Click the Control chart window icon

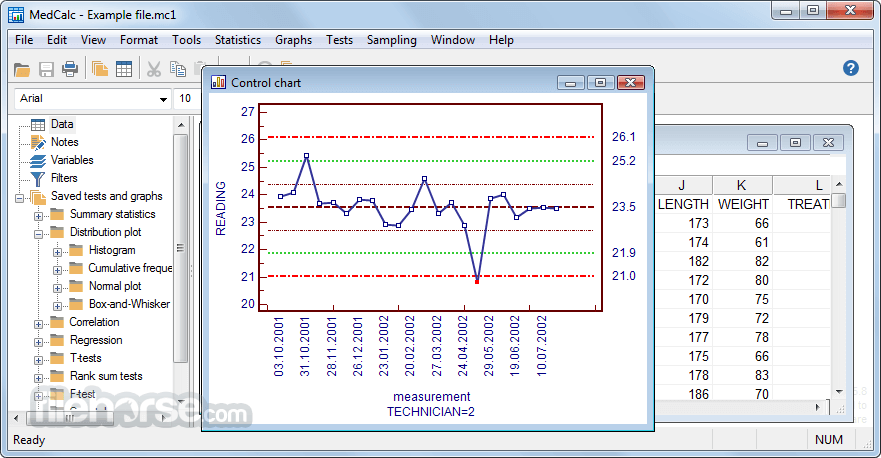218,83
